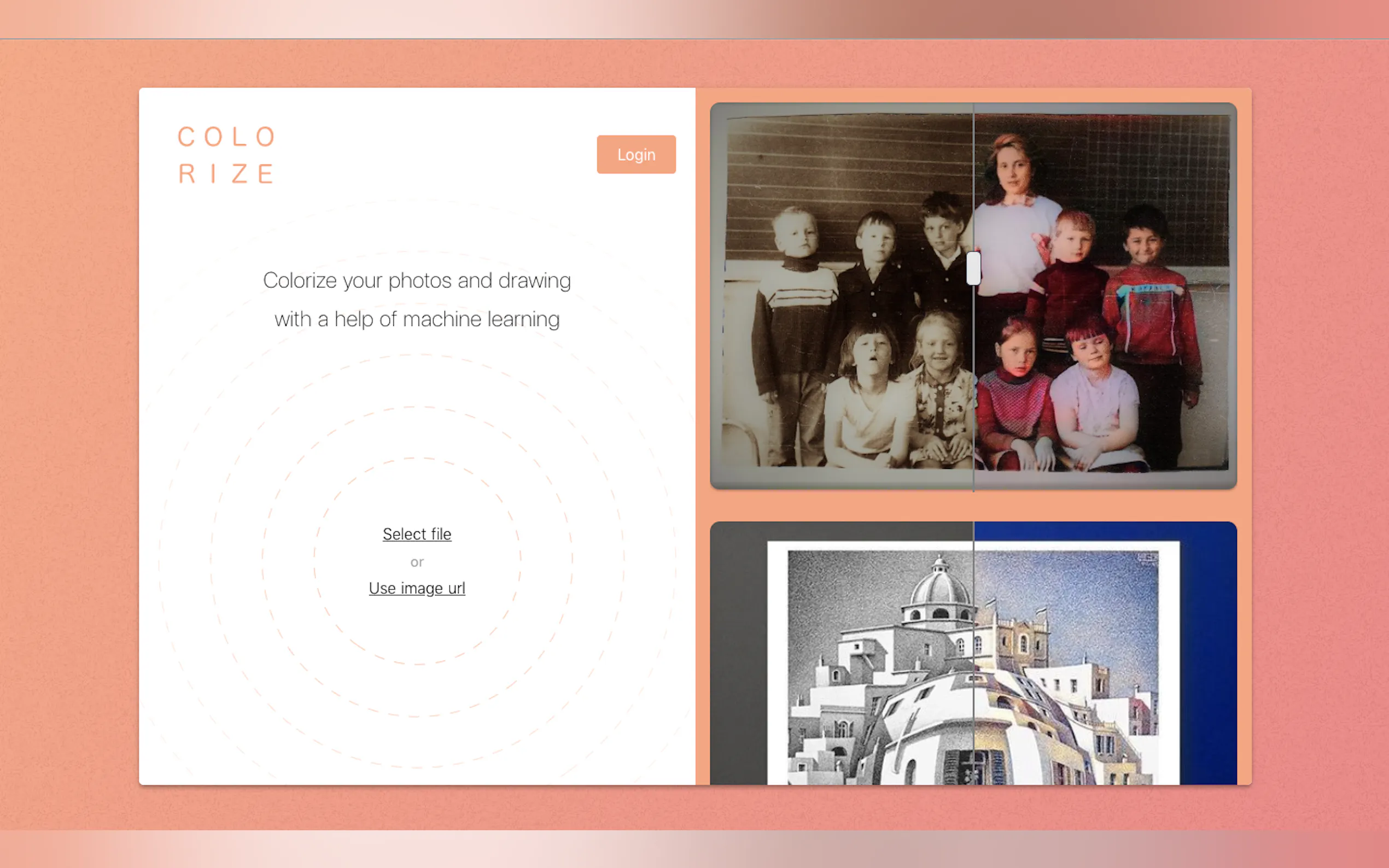The height and width of the screenshot is (868, 1389).
Task: Click the COLO text in the logo
Action: (x=227, y=137)
